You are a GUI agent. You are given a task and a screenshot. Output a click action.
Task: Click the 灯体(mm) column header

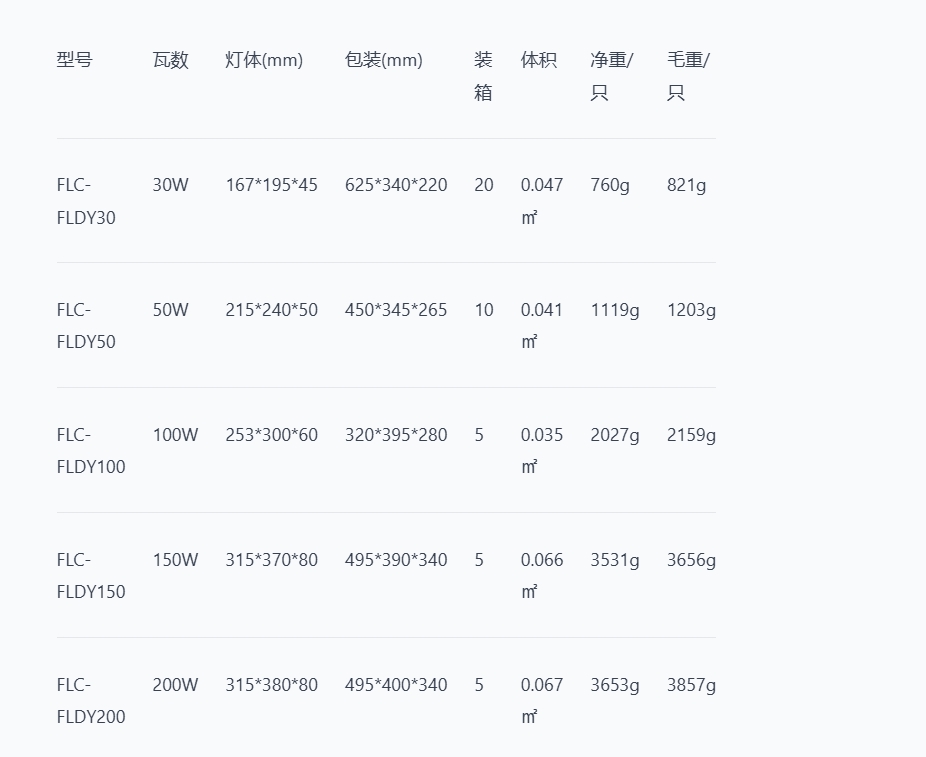click(264, 60)
